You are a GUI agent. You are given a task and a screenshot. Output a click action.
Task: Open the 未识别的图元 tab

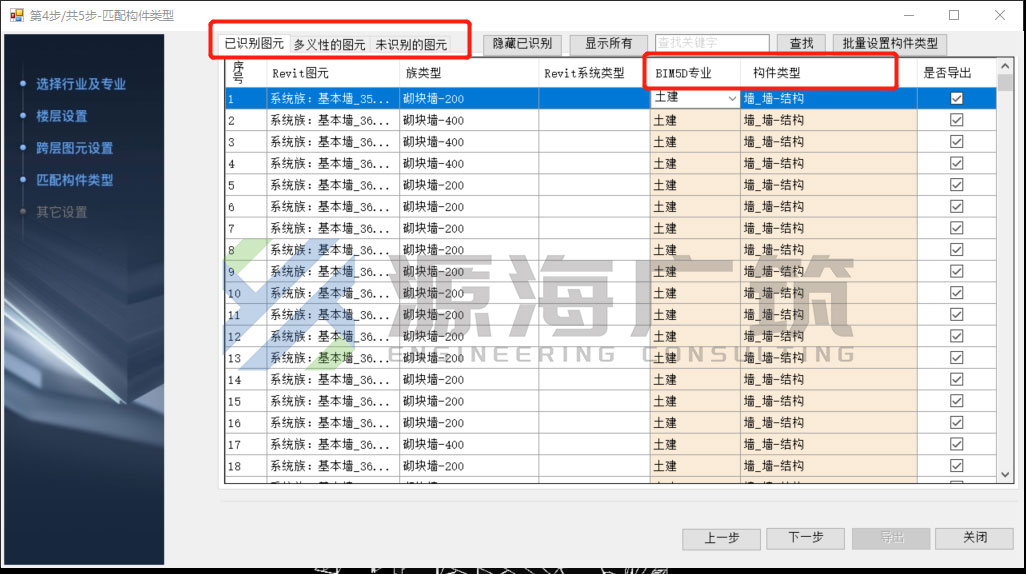411,45
